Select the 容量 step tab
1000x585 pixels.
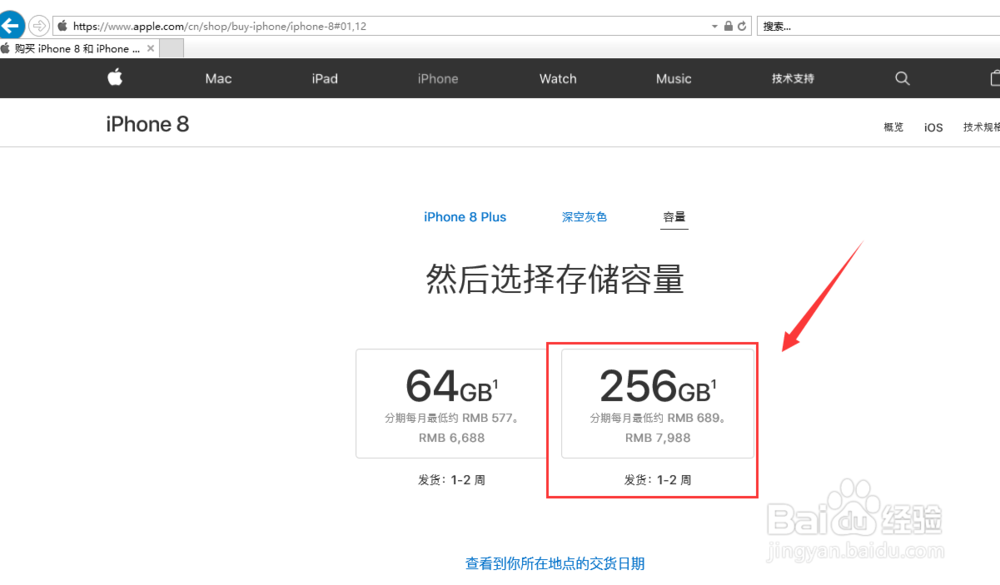[x=674, y=217]
